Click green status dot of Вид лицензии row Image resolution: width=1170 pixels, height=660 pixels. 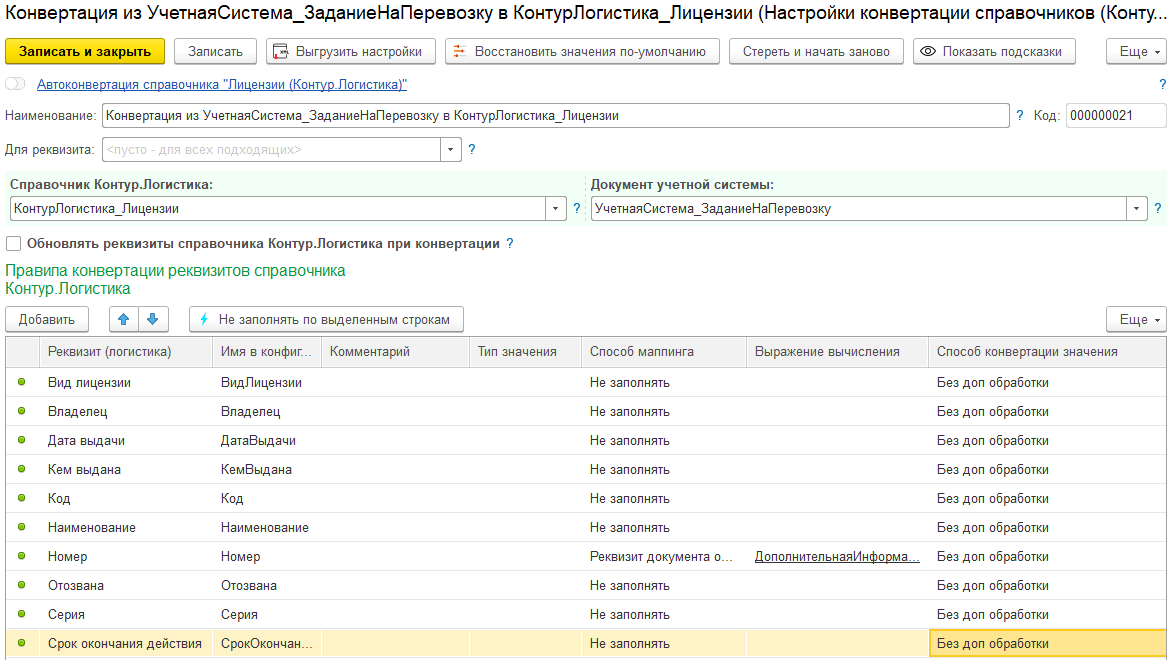pos(22,382)
